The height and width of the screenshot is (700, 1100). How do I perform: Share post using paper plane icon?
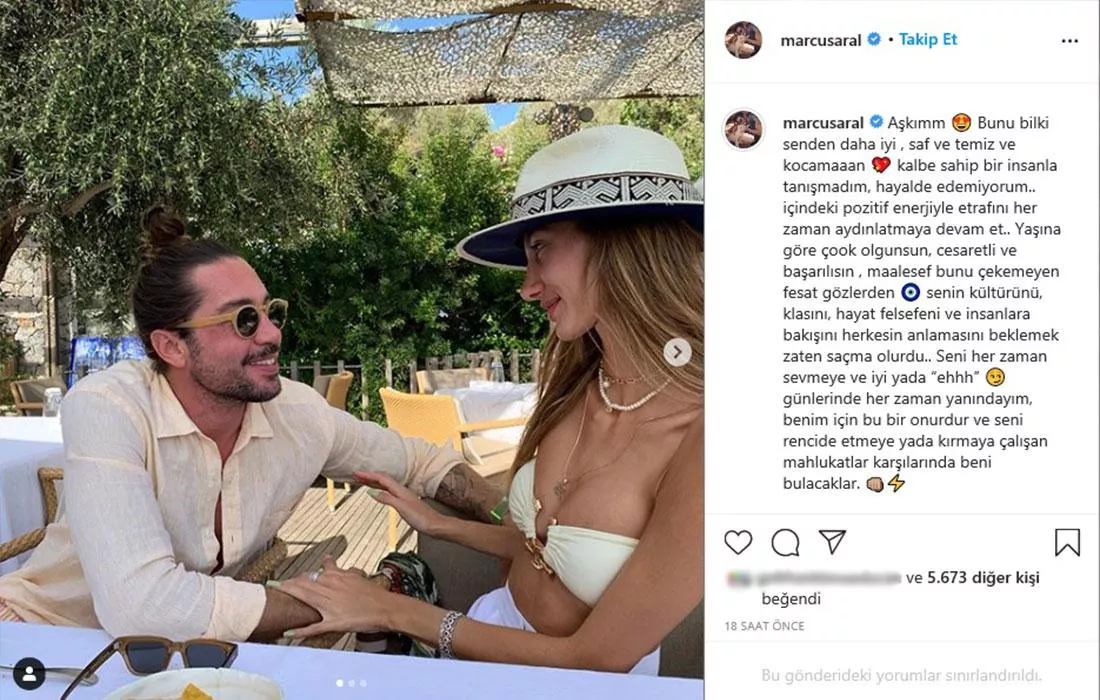coord(832,542)
